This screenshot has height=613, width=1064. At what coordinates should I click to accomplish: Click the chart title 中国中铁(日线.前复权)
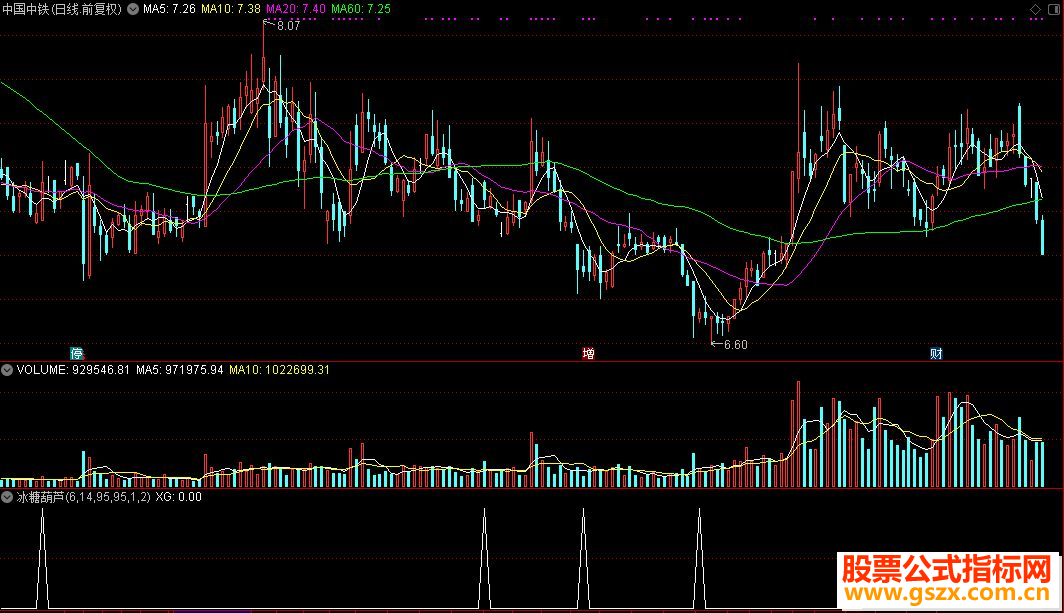(x=62, y=9)
